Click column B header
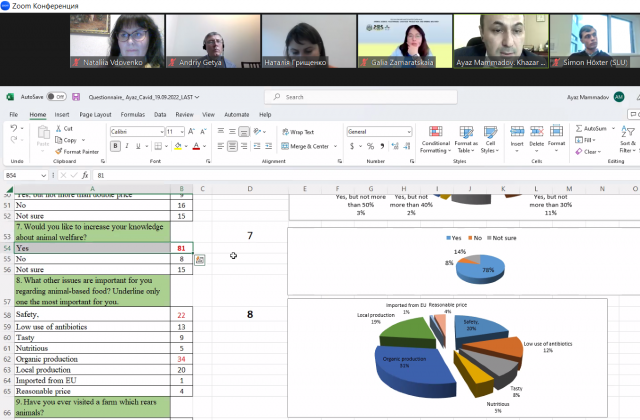 point(181,189)
